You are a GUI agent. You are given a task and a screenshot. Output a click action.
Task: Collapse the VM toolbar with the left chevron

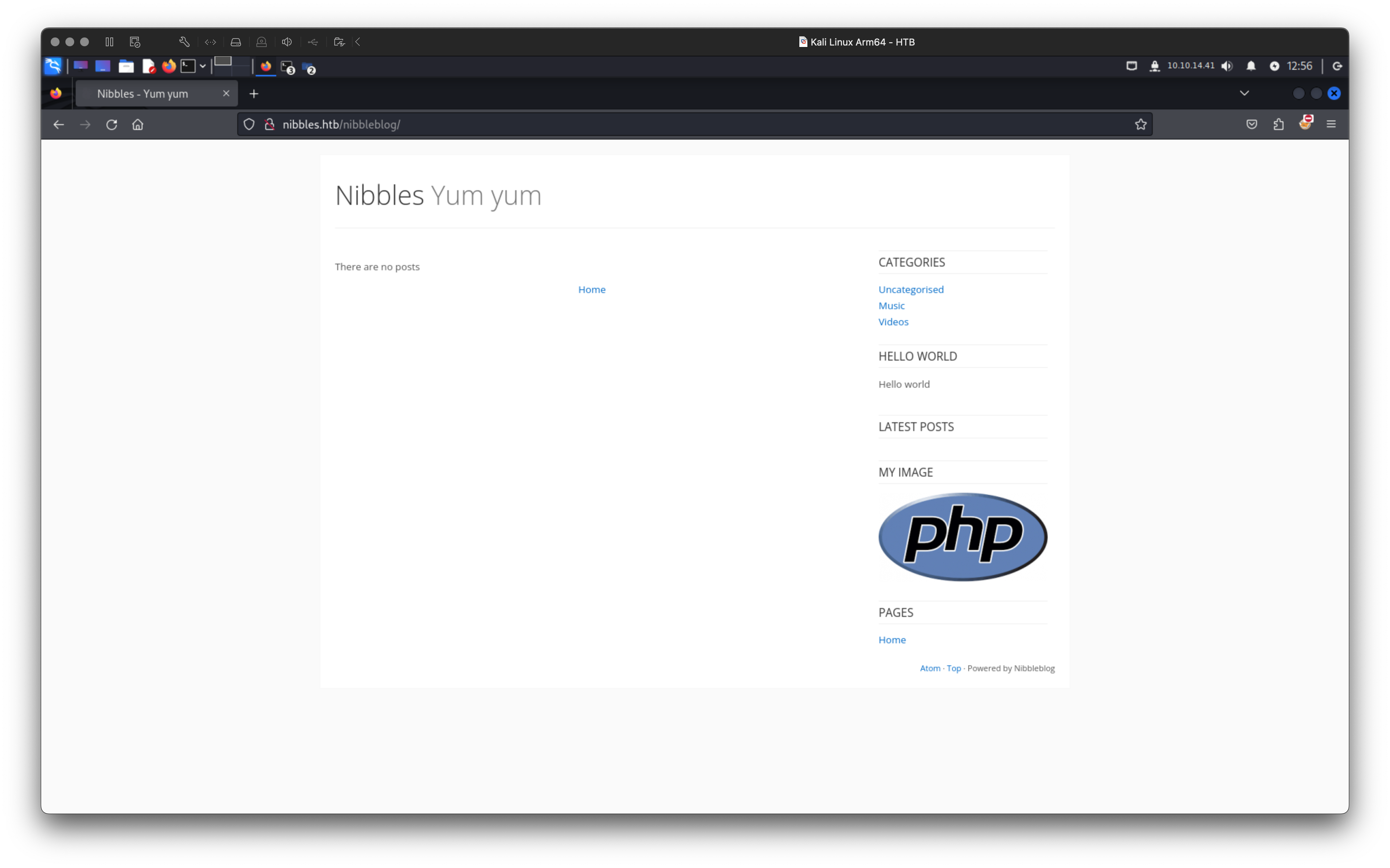click(358, 42)
